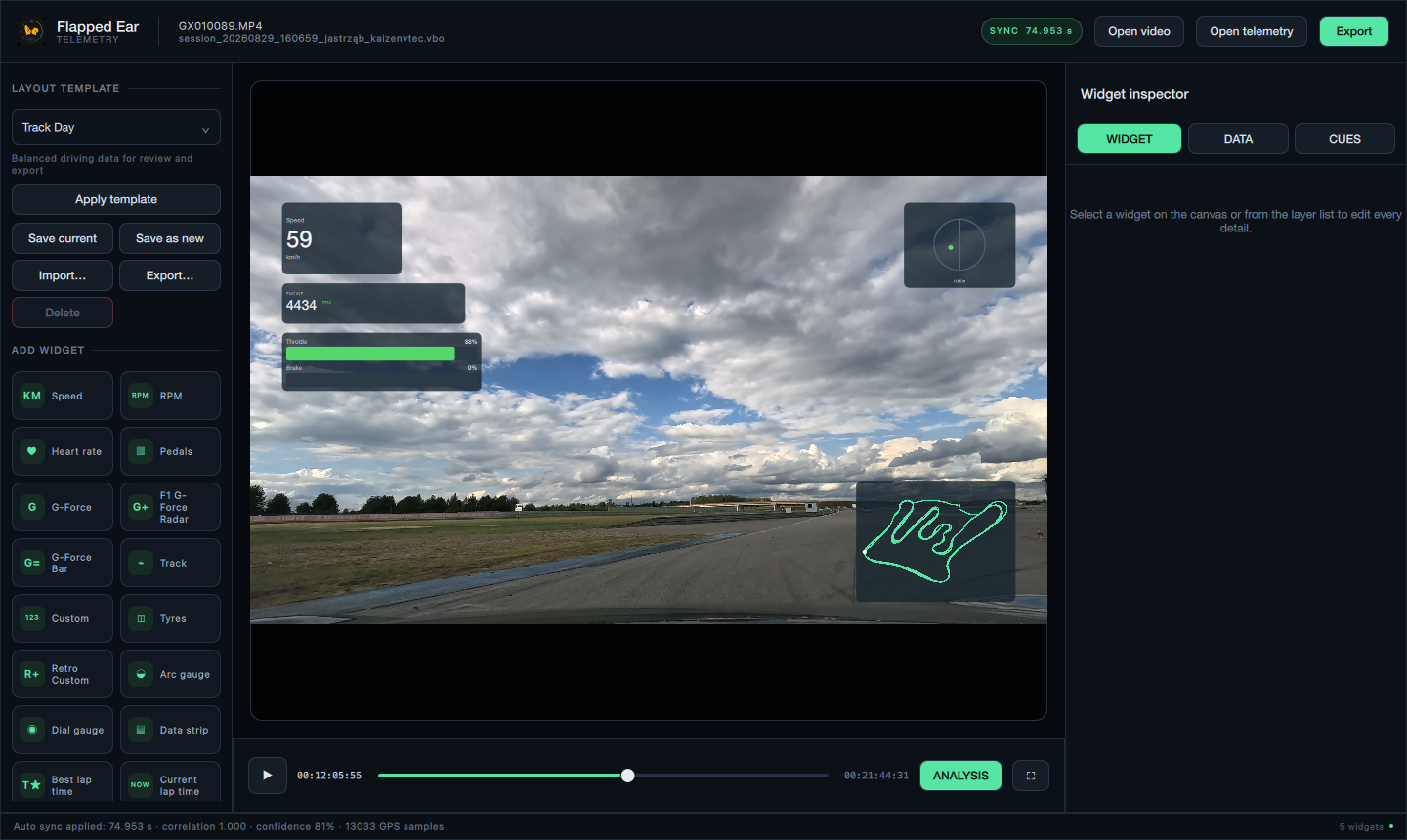Image resolution: width=1407 pixels, height=840 pixels.
Task: Add the F1 G-Force Radar widget
Action: pyautogui.click(x=170, y=507)
